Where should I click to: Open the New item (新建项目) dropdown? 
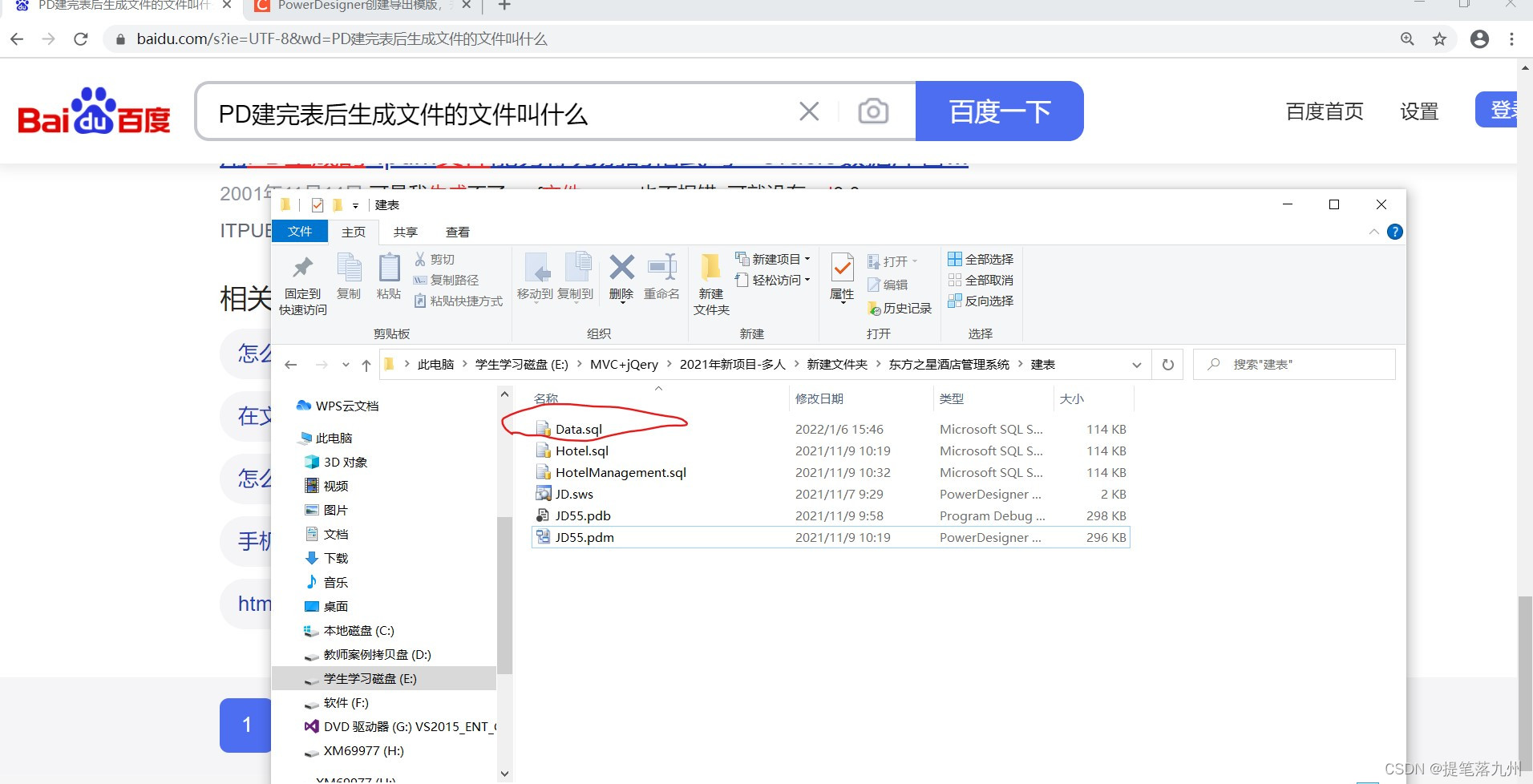[773, 259]
